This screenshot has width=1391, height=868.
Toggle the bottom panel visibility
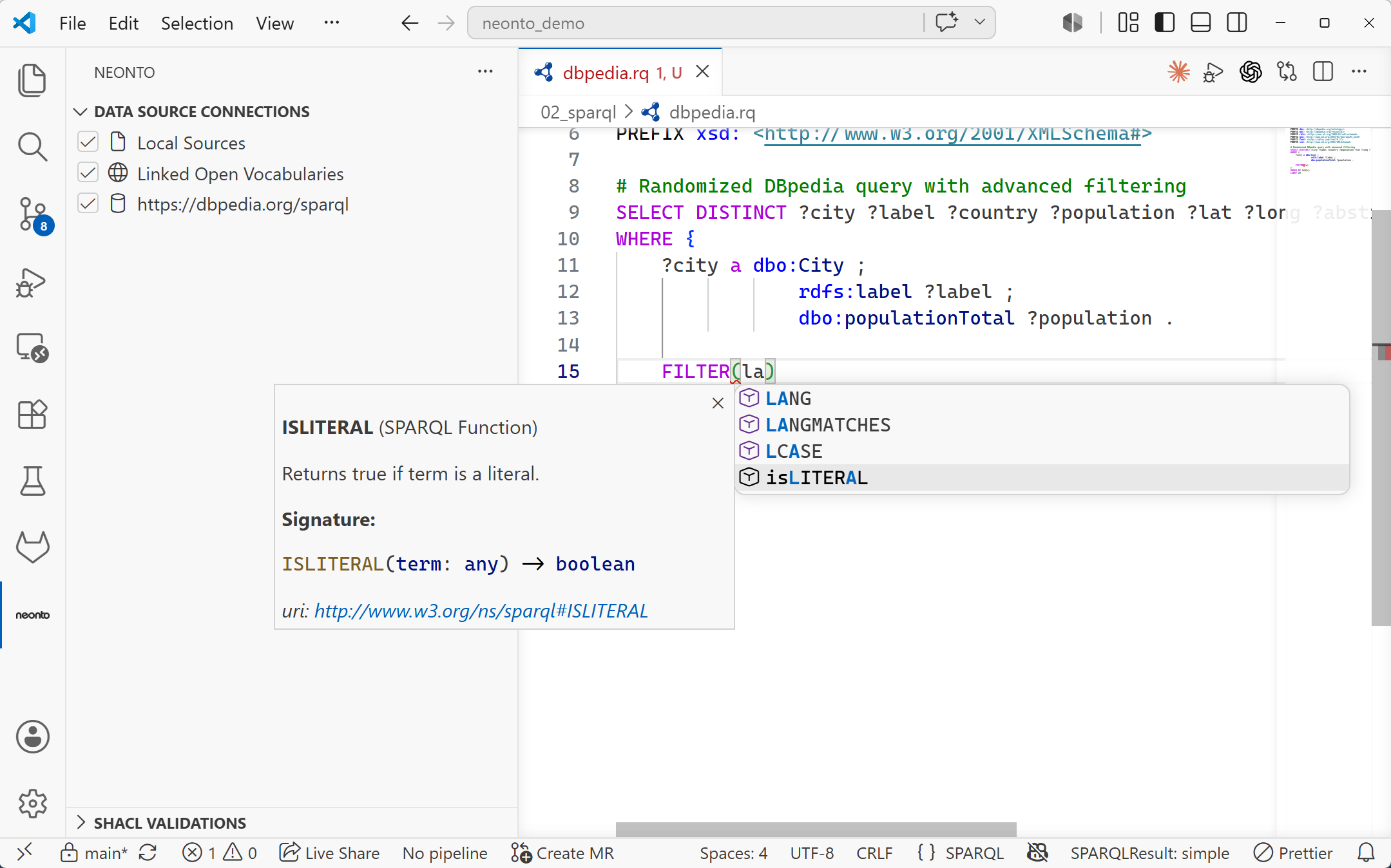tap(1200, 23)
